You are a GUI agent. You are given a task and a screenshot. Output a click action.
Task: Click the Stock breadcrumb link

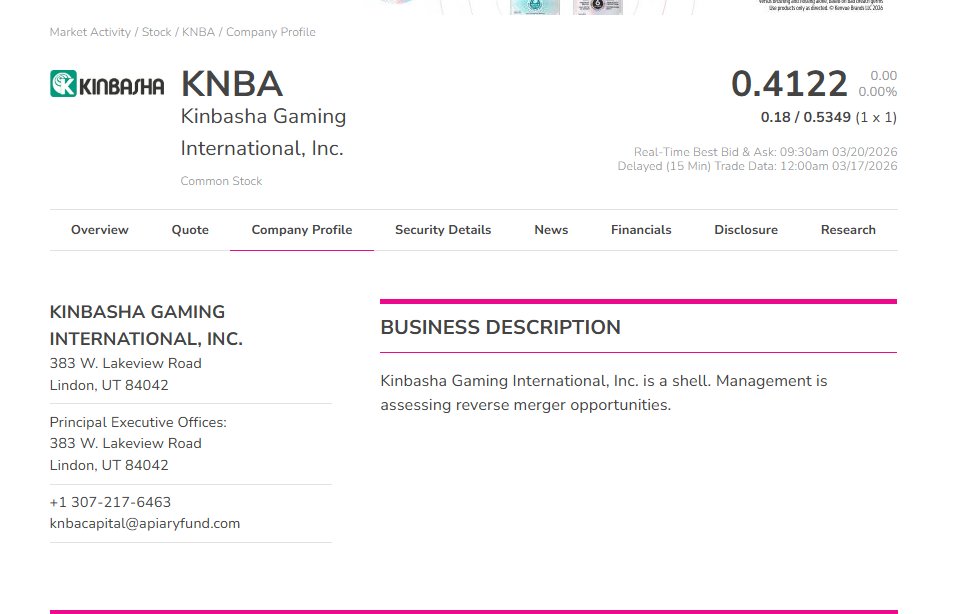pyautogui.click(x=157, y=32)
